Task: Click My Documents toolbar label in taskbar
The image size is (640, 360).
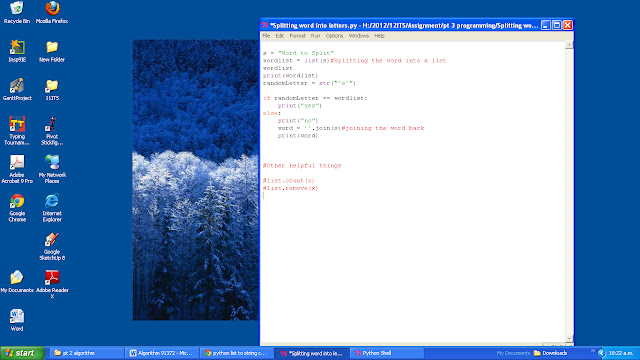Action: click(513, 353)
